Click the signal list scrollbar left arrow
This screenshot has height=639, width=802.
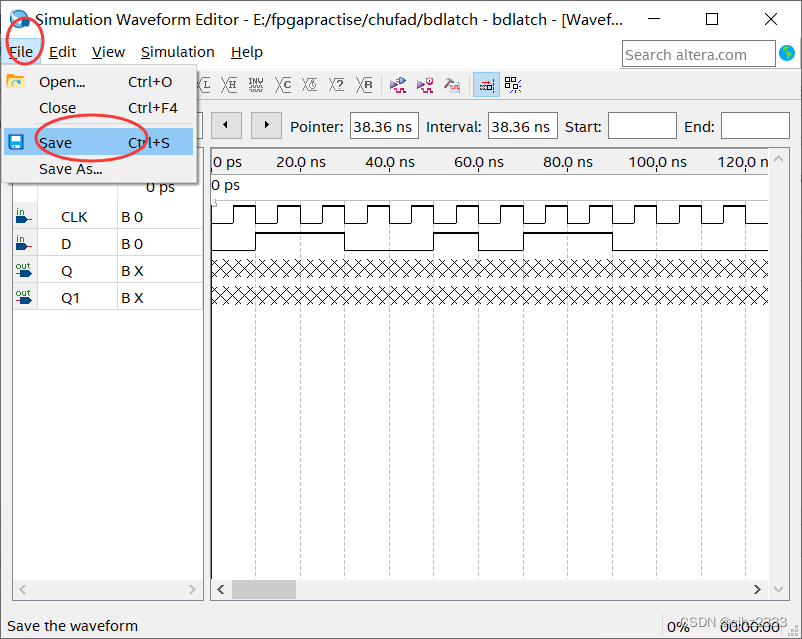tap(23, 589)
